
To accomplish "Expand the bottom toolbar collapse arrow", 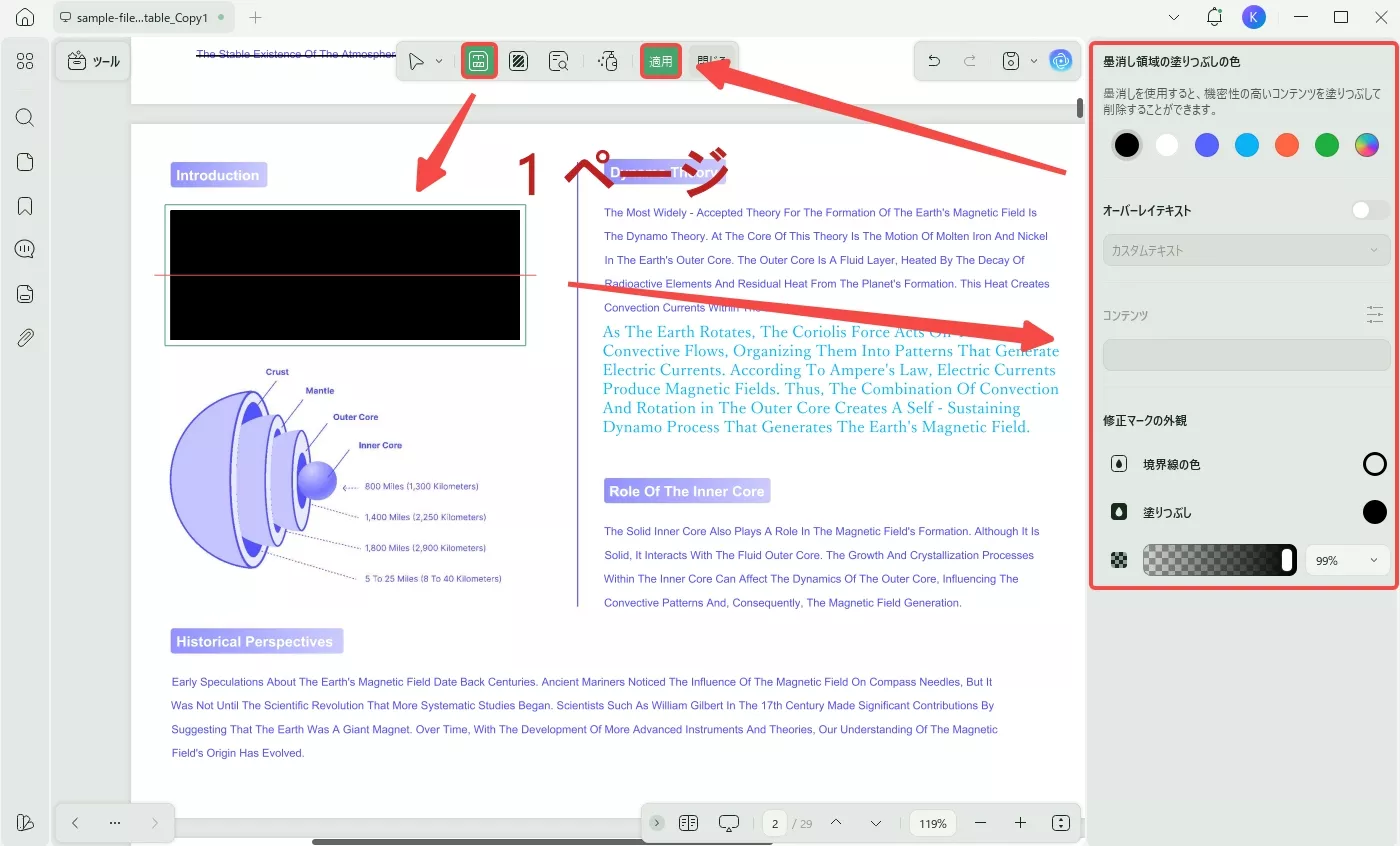I will coord(656,823).
